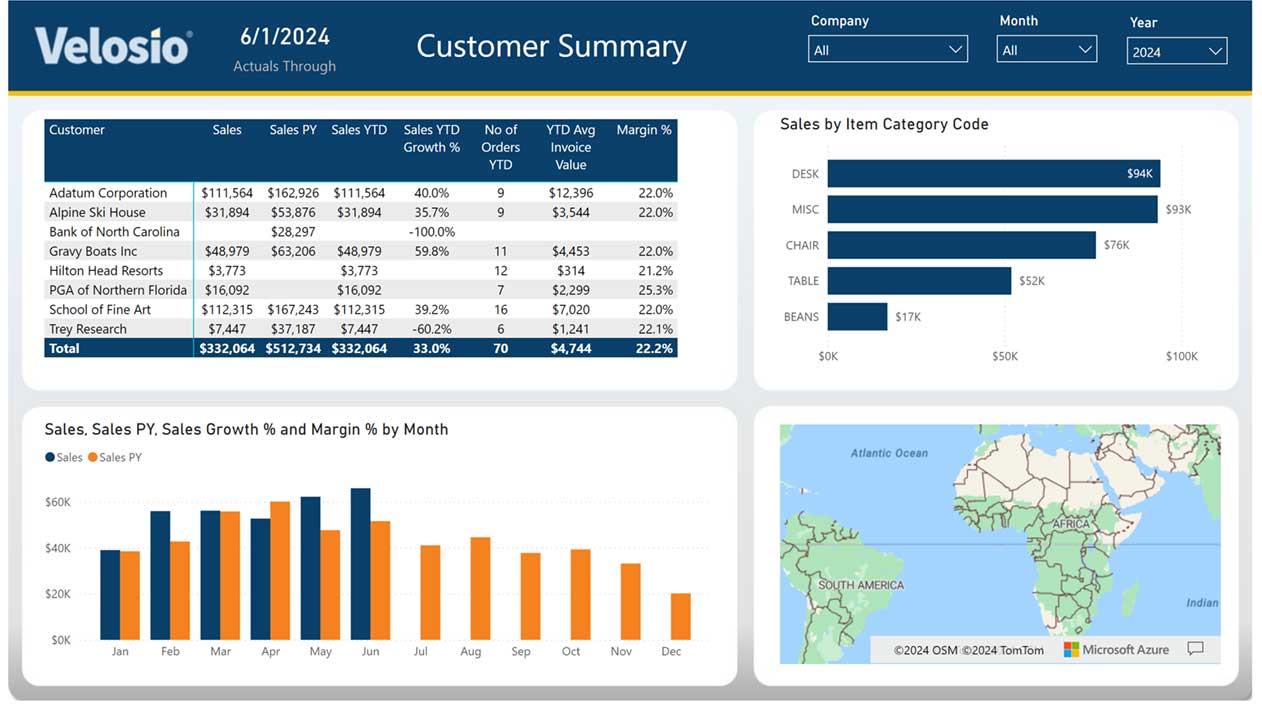The image size is (1262, 710).
Task: Click the AFRICA label on the map
Action: pos(1071,523)
